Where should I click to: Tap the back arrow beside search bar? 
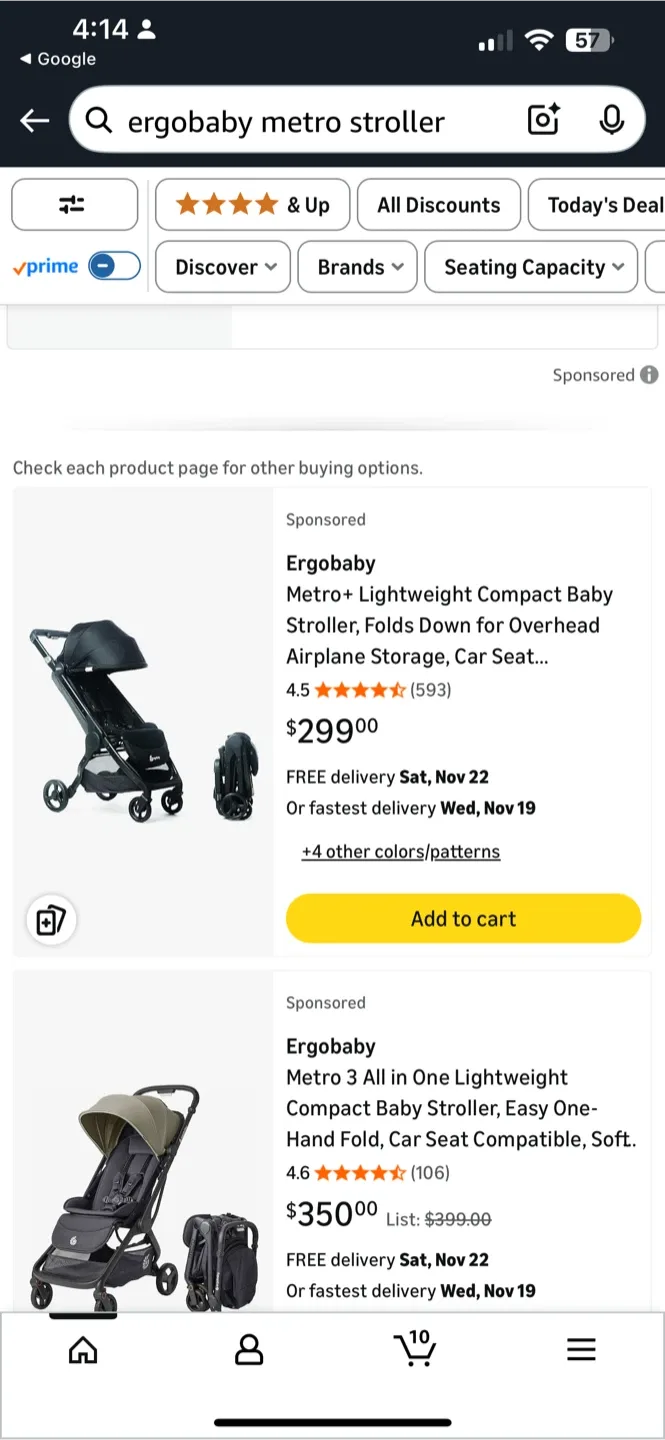pyautogui.click(x=34, y=120)
